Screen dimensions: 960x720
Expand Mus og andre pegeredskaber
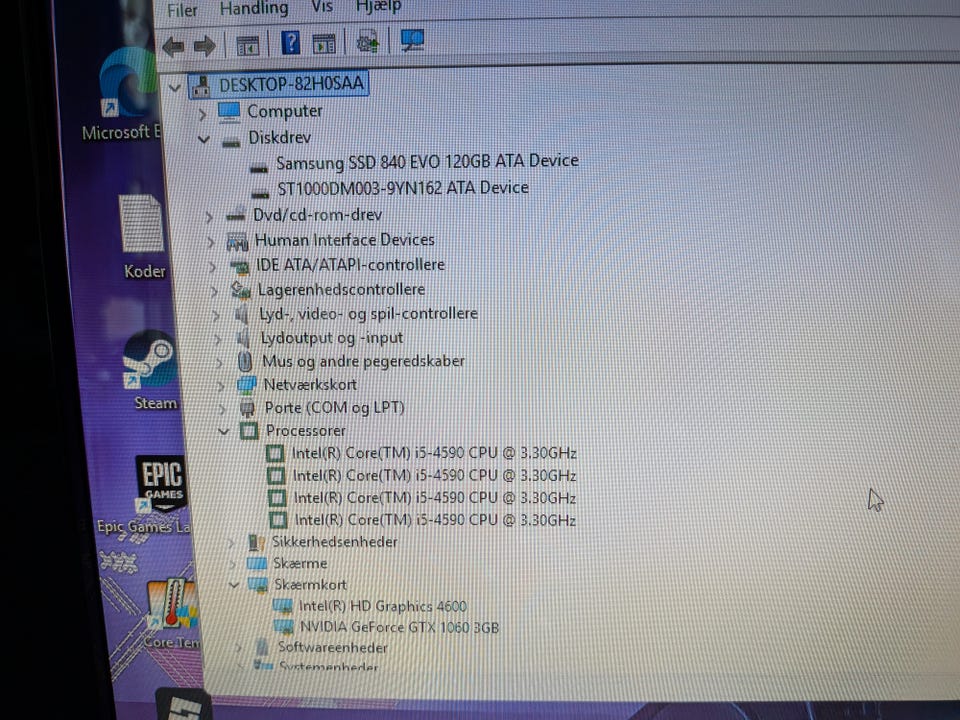[220, 363]
